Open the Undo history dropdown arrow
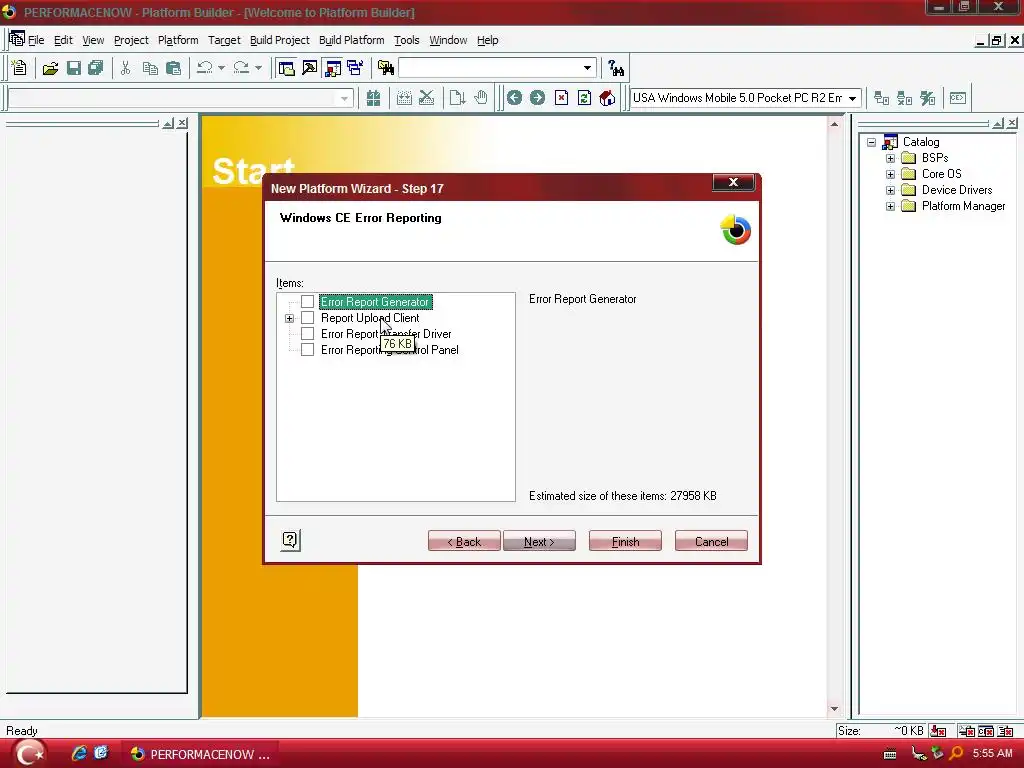The height and width of the screenshot is (768, 1024). coord(221,68)
